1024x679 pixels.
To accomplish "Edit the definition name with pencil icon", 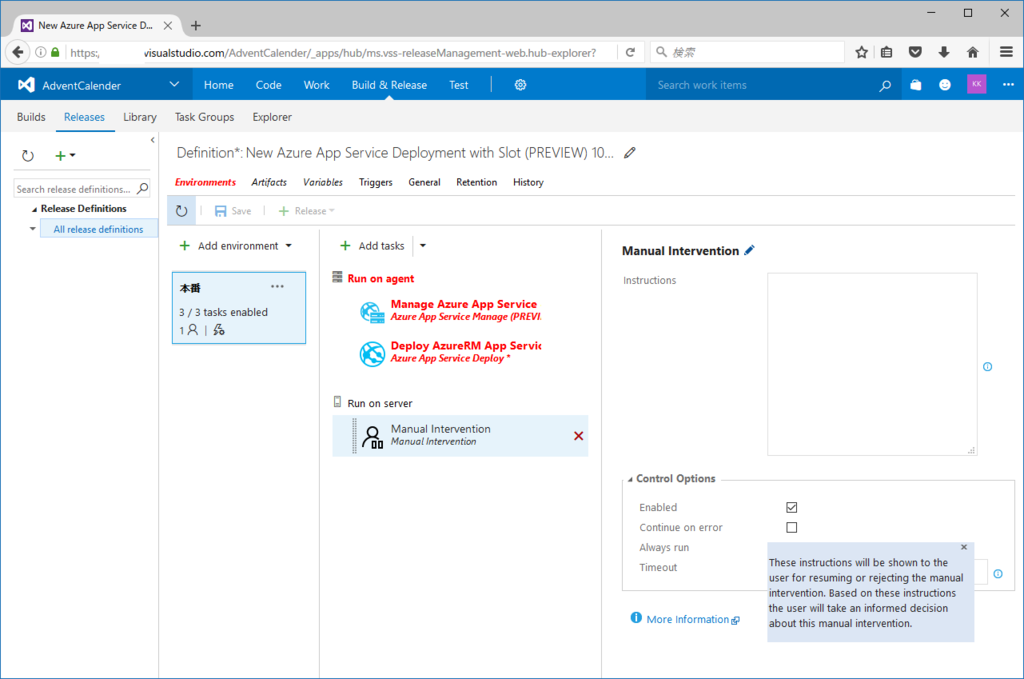I will [630, 153].
